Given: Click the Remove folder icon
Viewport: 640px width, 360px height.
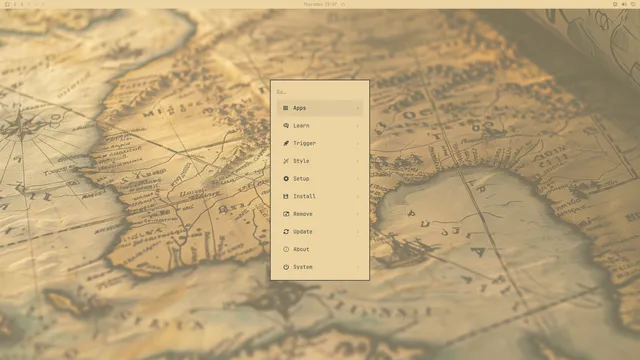Looking at the screenshot, I should point(286,214).
